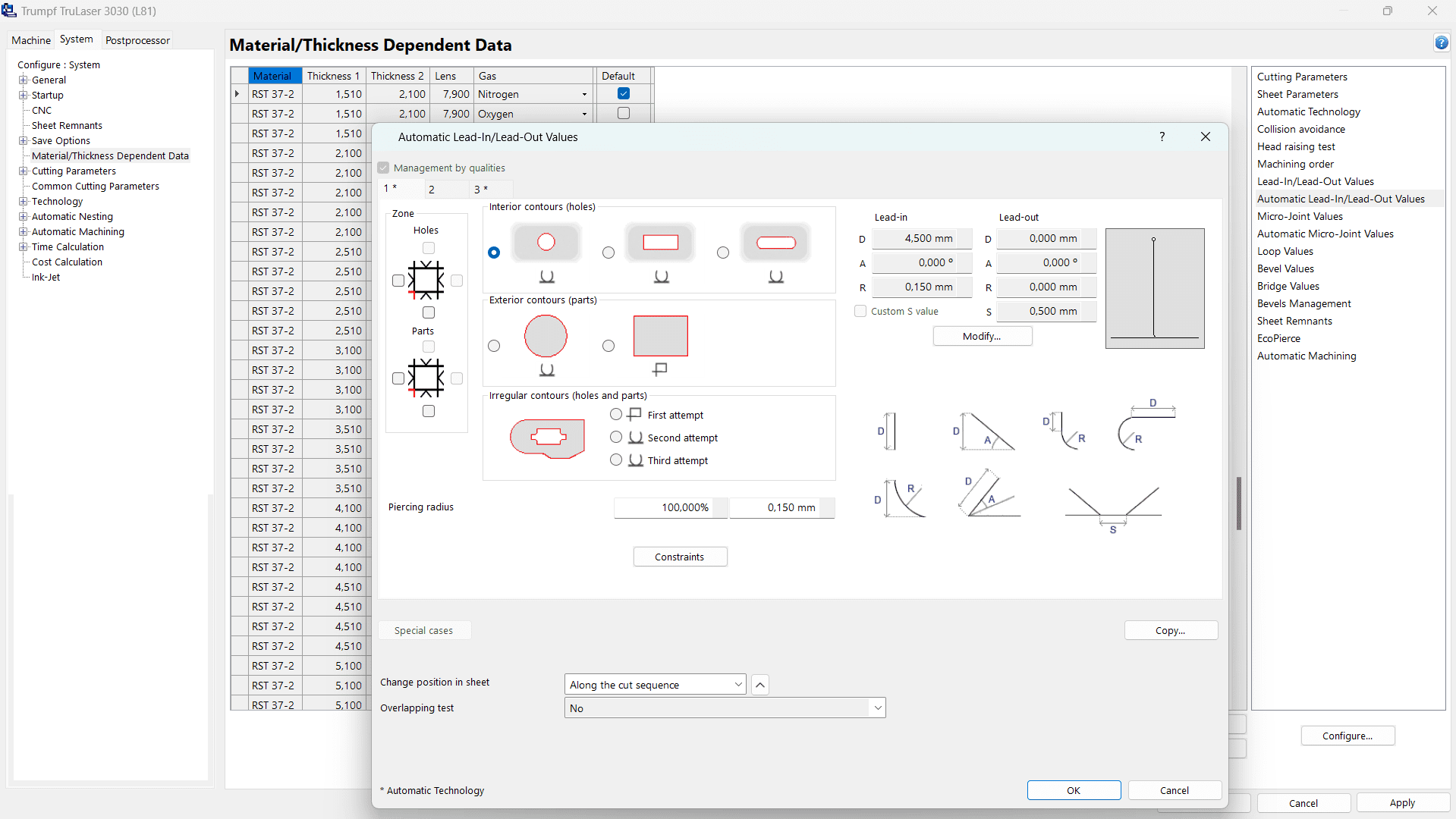Screen dimensions: 1456x819
Task: Expand the Automatic Nesting tree node
Action: point(24,216)
